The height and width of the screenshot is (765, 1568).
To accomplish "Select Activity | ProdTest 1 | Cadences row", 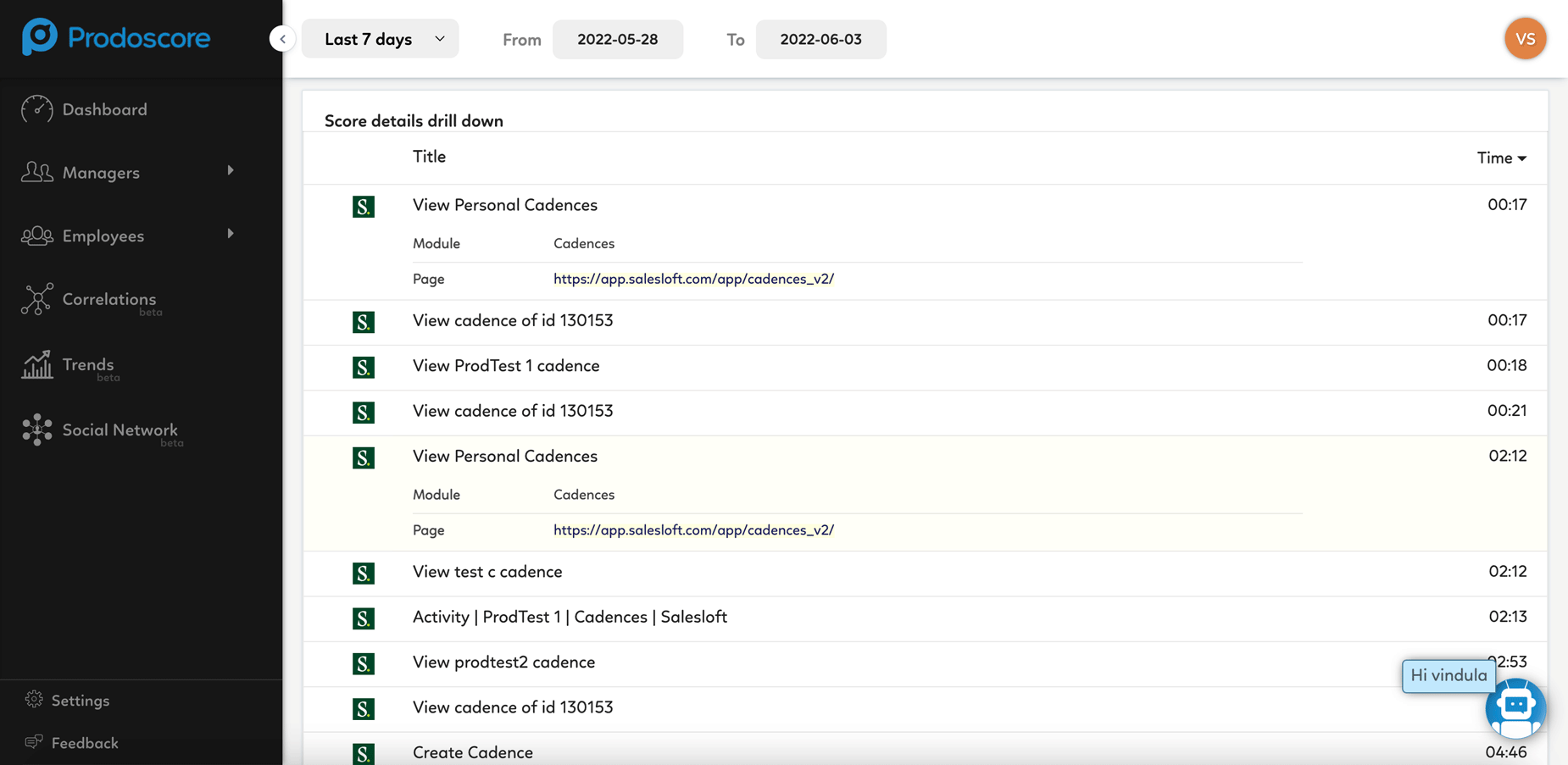I will coord(925,618).
